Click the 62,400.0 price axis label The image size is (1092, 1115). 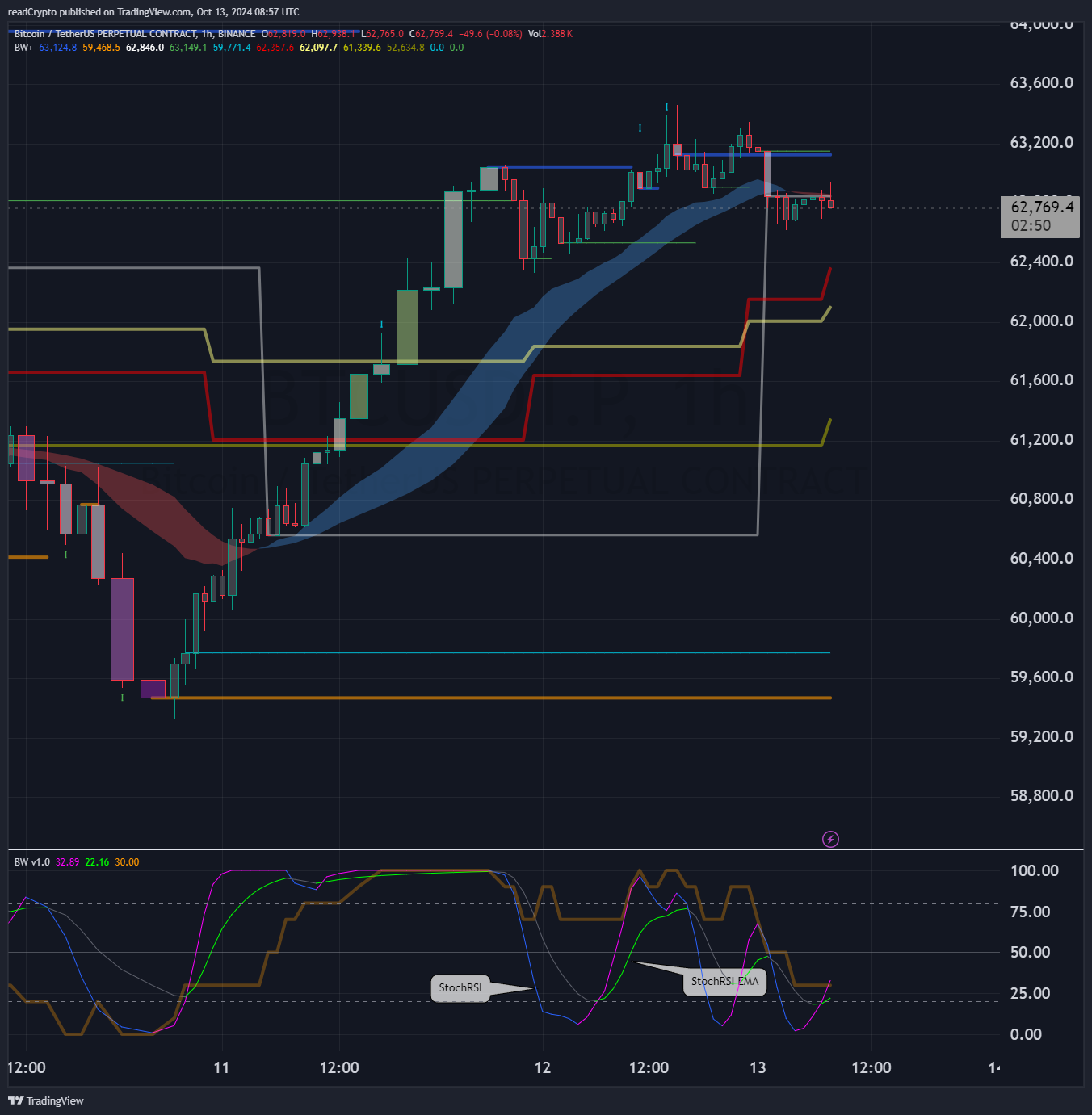coord(1042,262)
